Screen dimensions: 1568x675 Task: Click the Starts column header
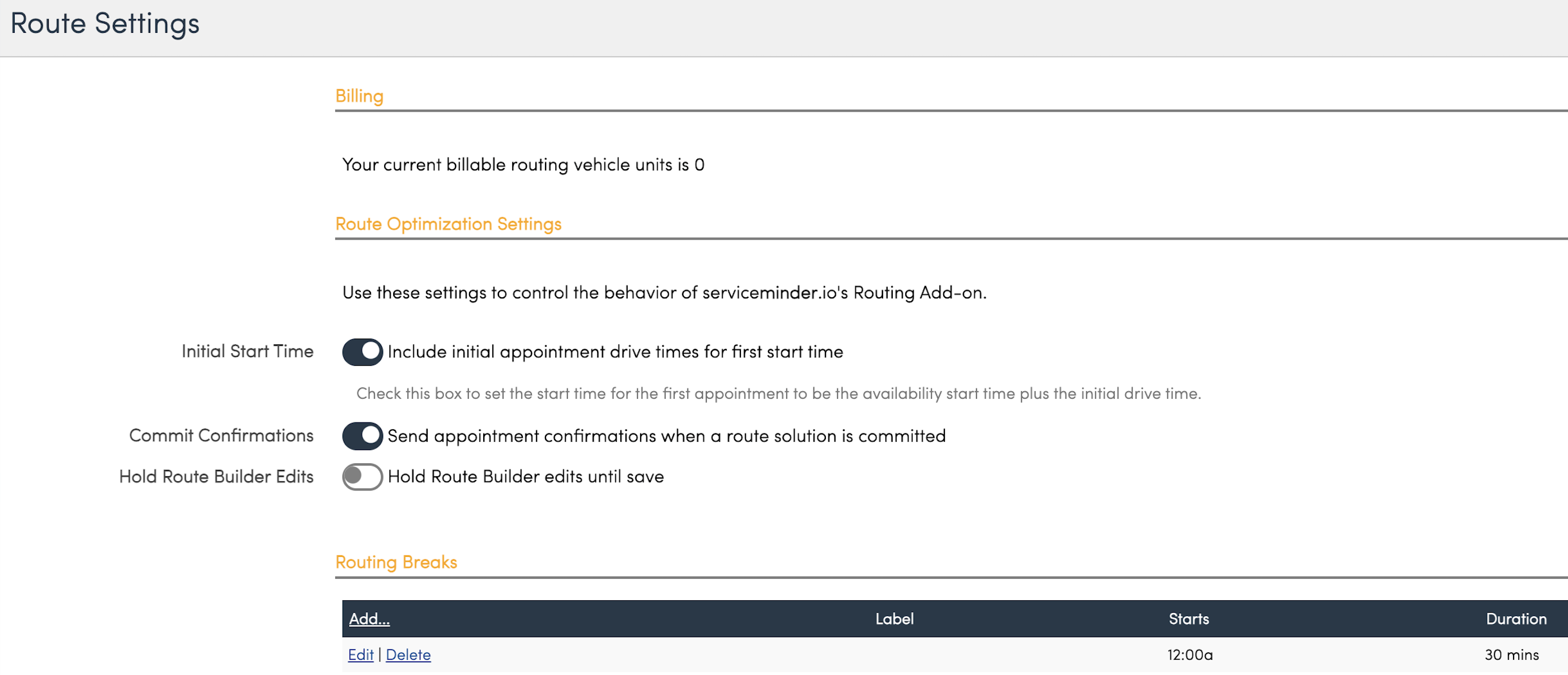(x=1188, y=619)
